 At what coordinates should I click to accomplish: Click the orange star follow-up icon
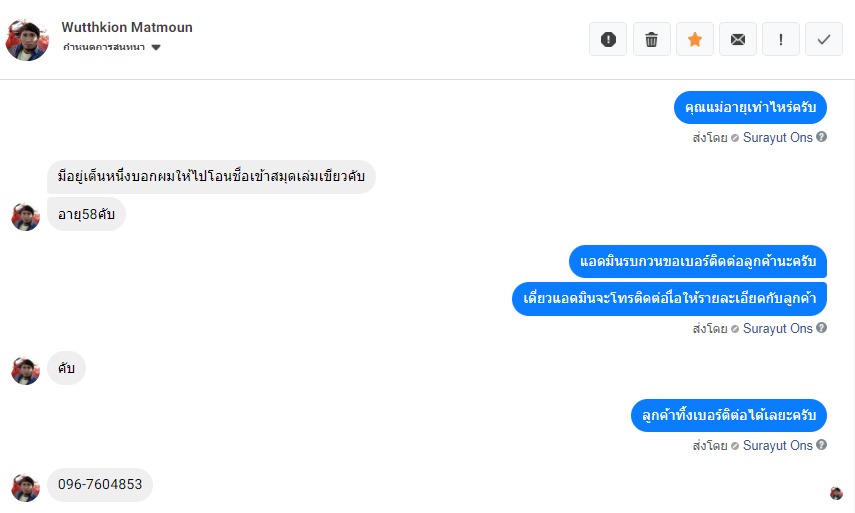click(x=694, y=39)
